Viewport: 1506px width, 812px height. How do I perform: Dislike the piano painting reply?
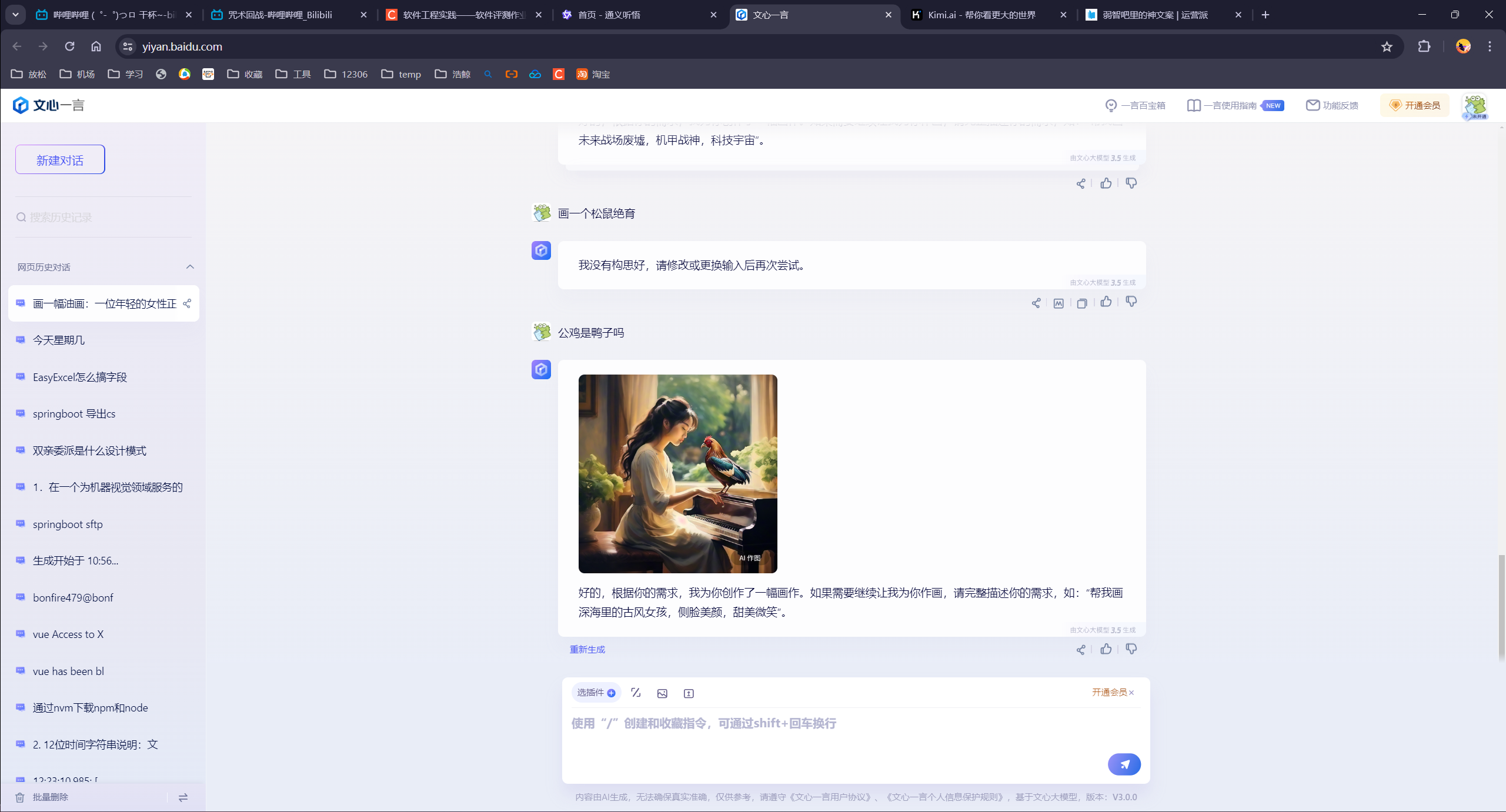1131,649
